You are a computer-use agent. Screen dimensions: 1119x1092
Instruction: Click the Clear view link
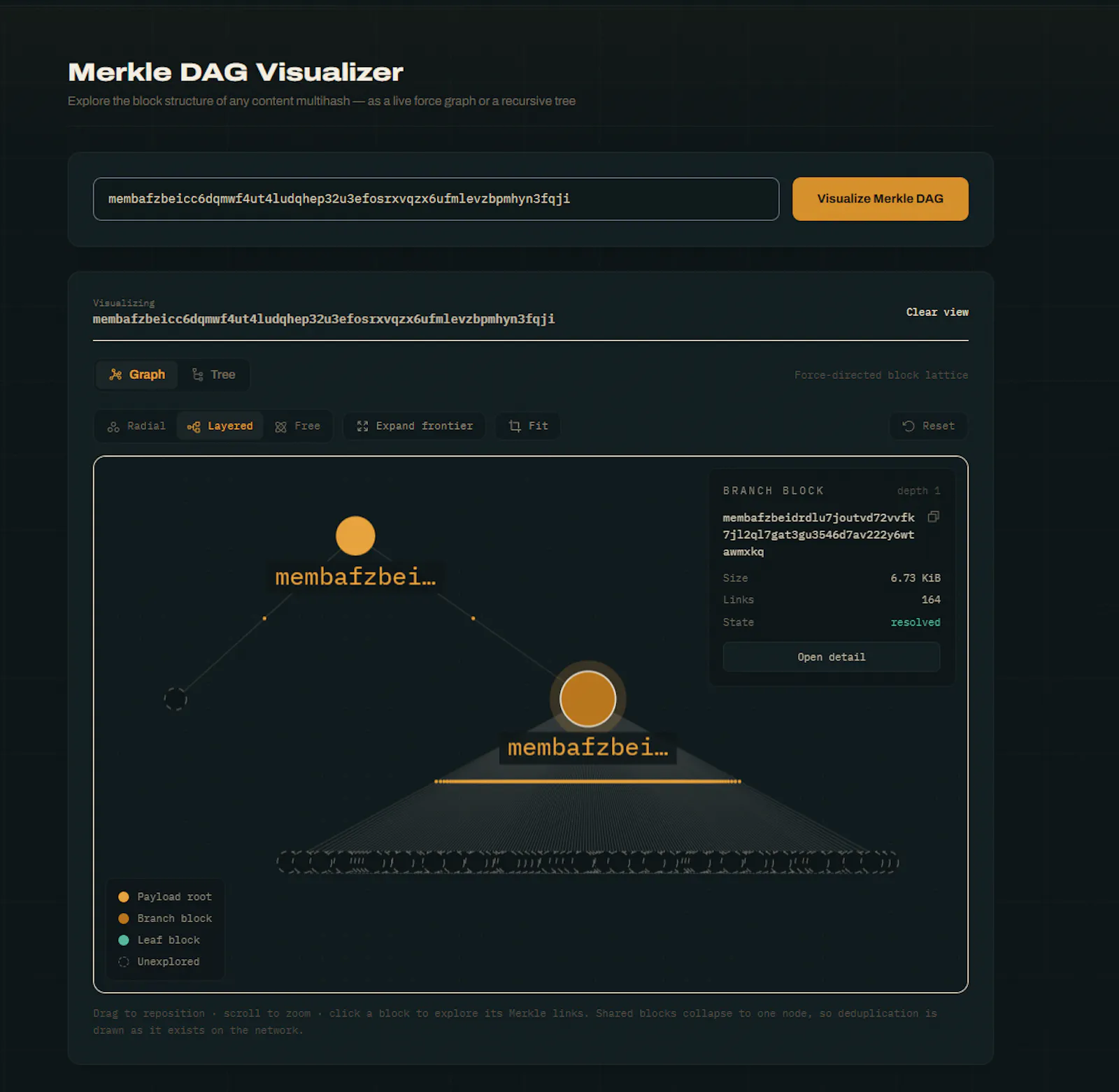pos(937,312)
